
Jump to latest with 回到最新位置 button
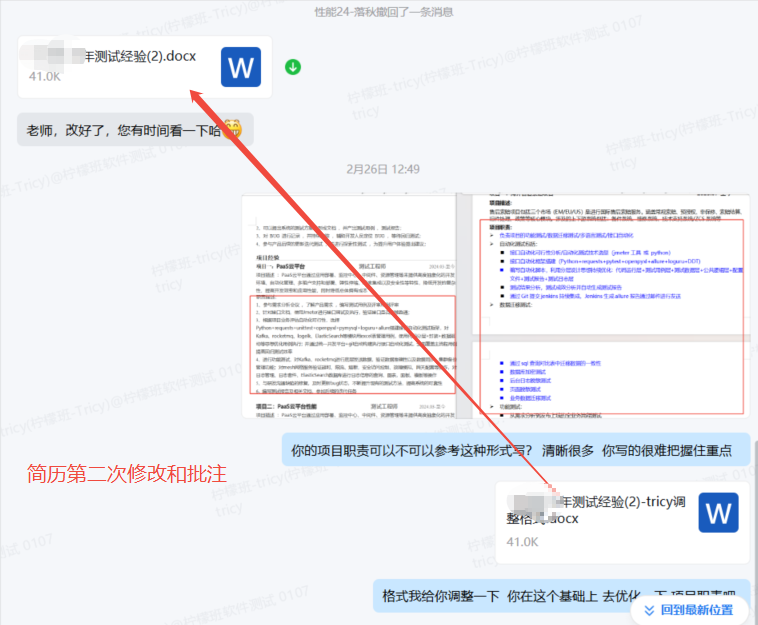pyautogui.click(x=689, y=609)
